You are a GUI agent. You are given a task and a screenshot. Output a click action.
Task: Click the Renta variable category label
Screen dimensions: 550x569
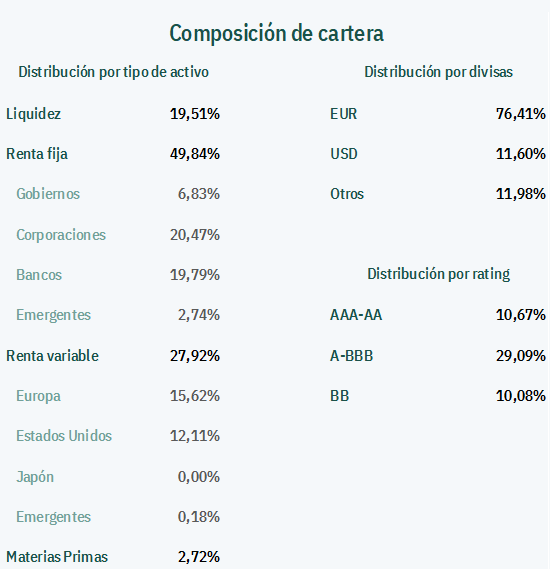52,356
